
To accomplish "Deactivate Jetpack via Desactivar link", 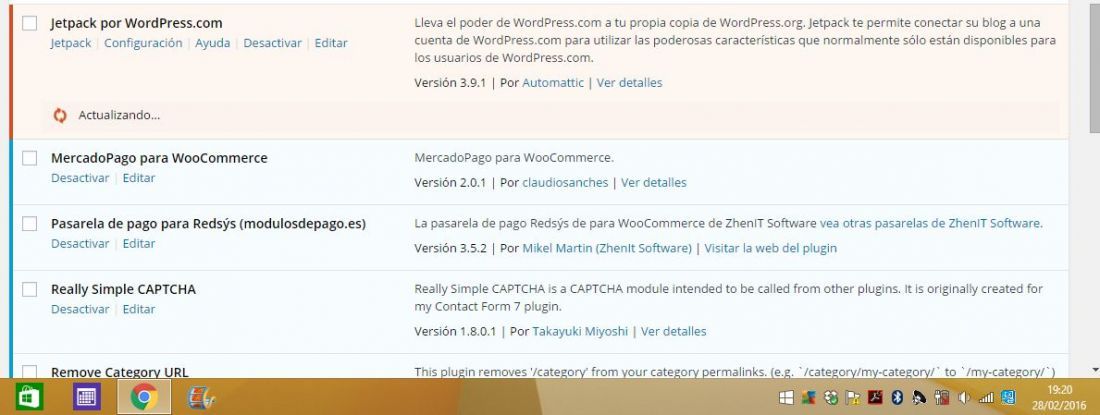I will [x=272, y=43].
